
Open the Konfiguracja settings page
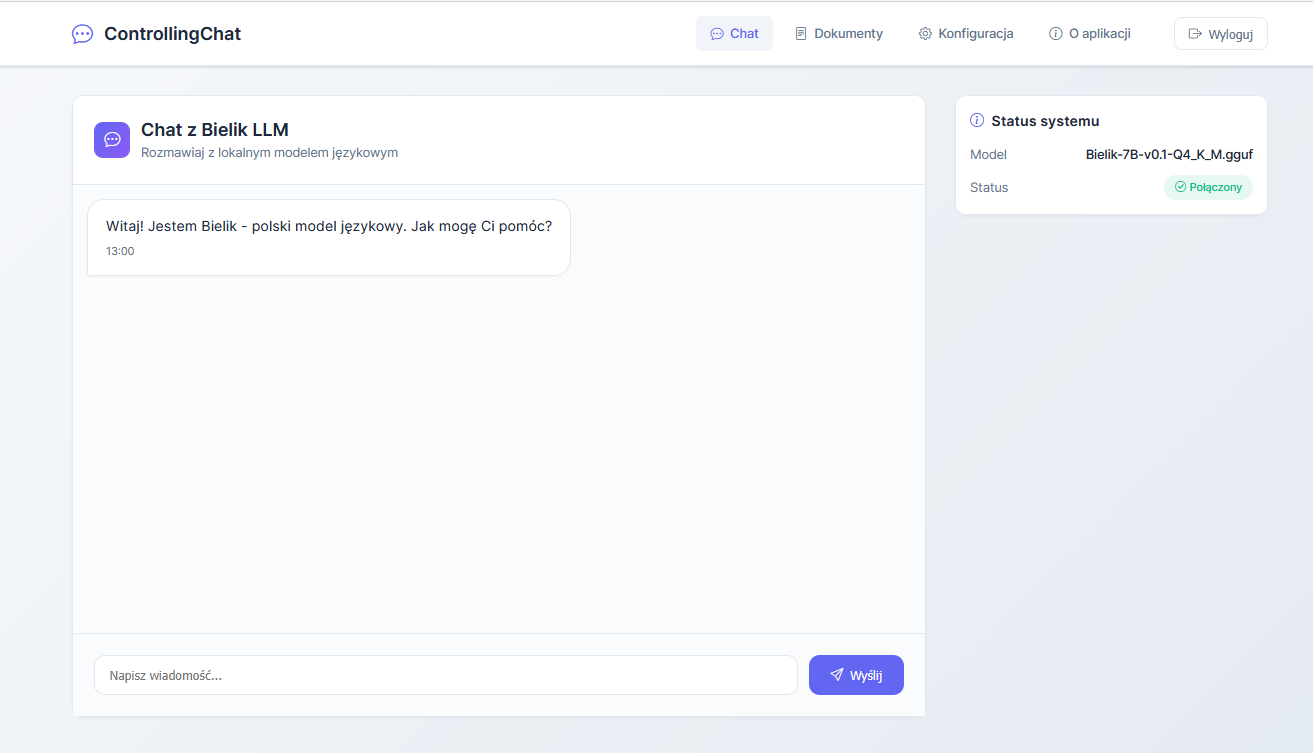[966, 34]
